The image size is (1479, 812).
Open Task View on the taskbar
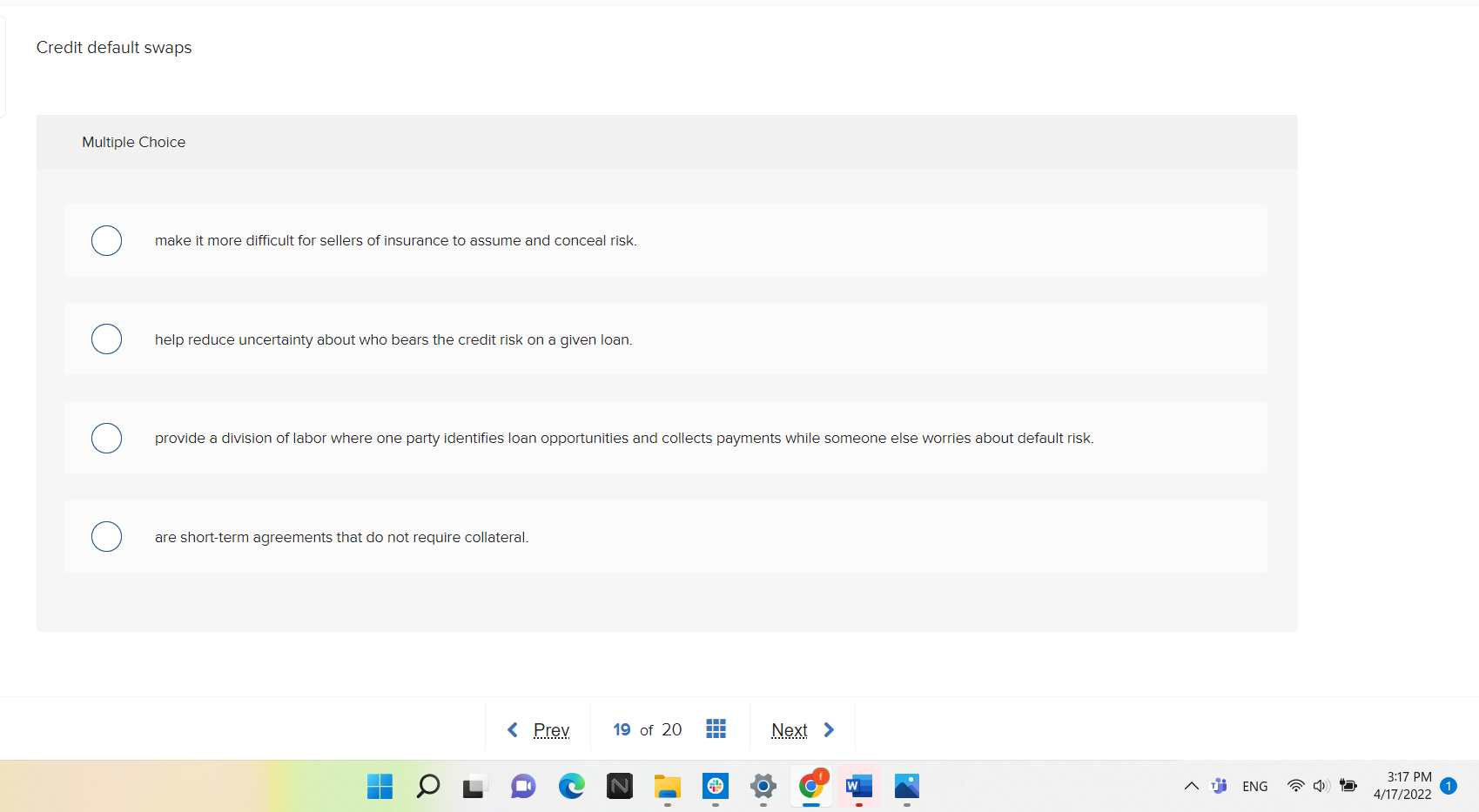(475, 787)
